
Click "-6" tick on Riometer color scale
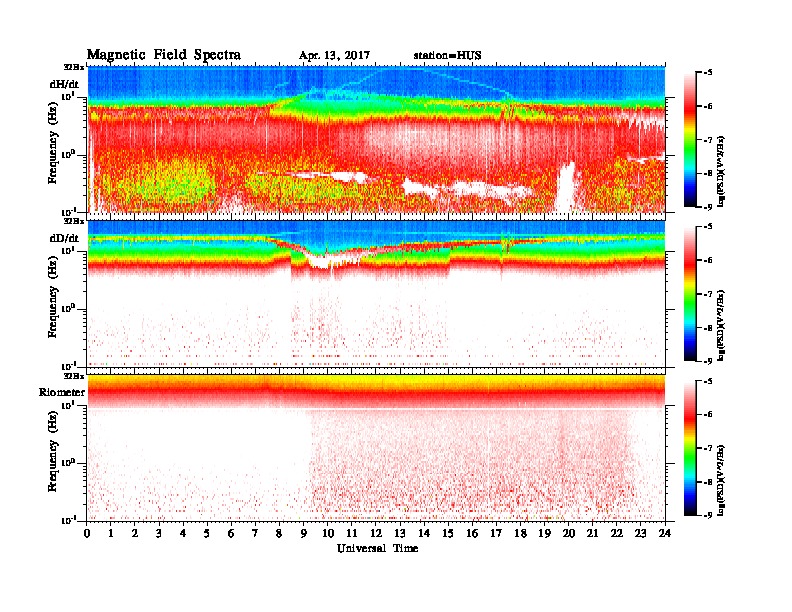click(x=708, y=415)
